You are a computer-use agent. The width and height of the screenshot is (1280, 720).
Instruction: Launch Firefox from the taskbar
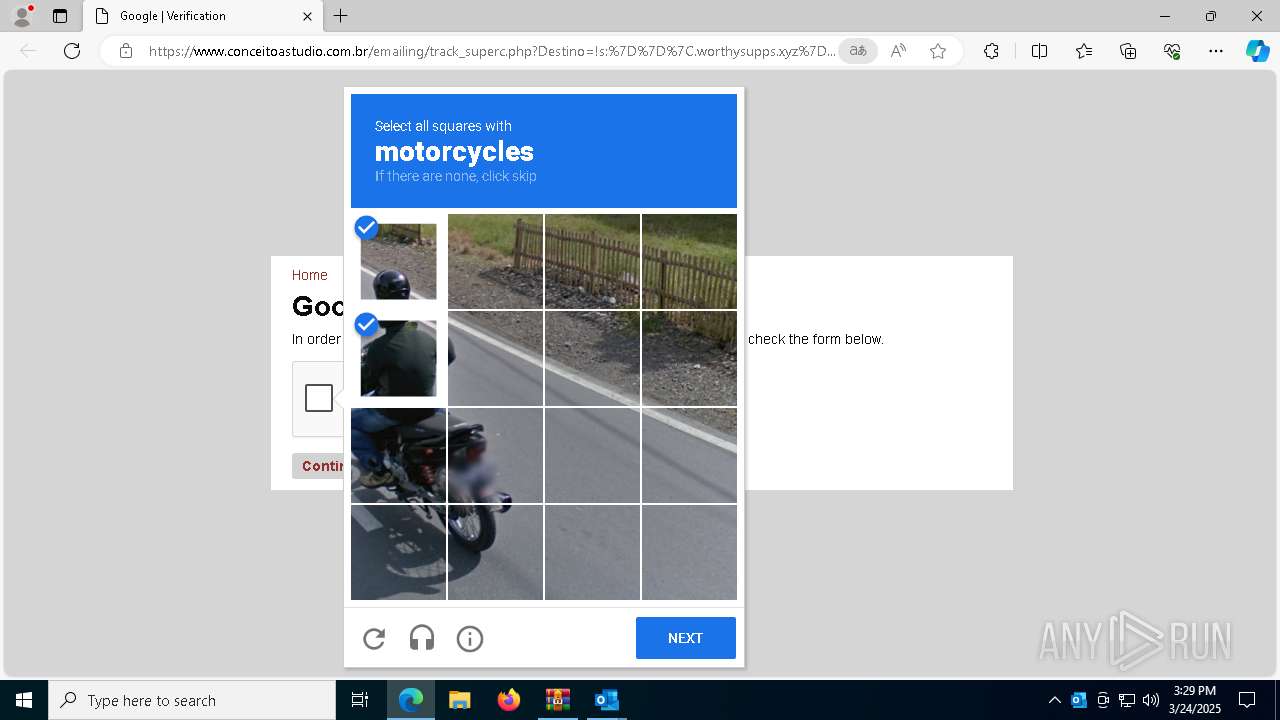(x=509, y=700)
